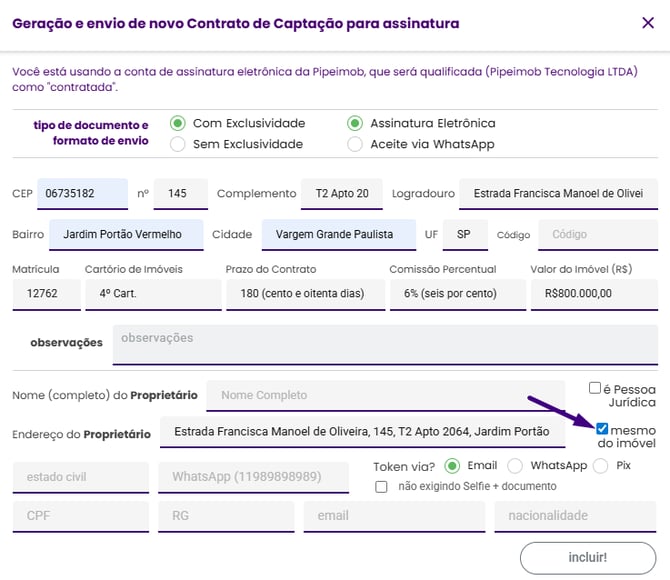Click the estado civil field
This screenshot has height=580, width=670.
click(80, 477)
